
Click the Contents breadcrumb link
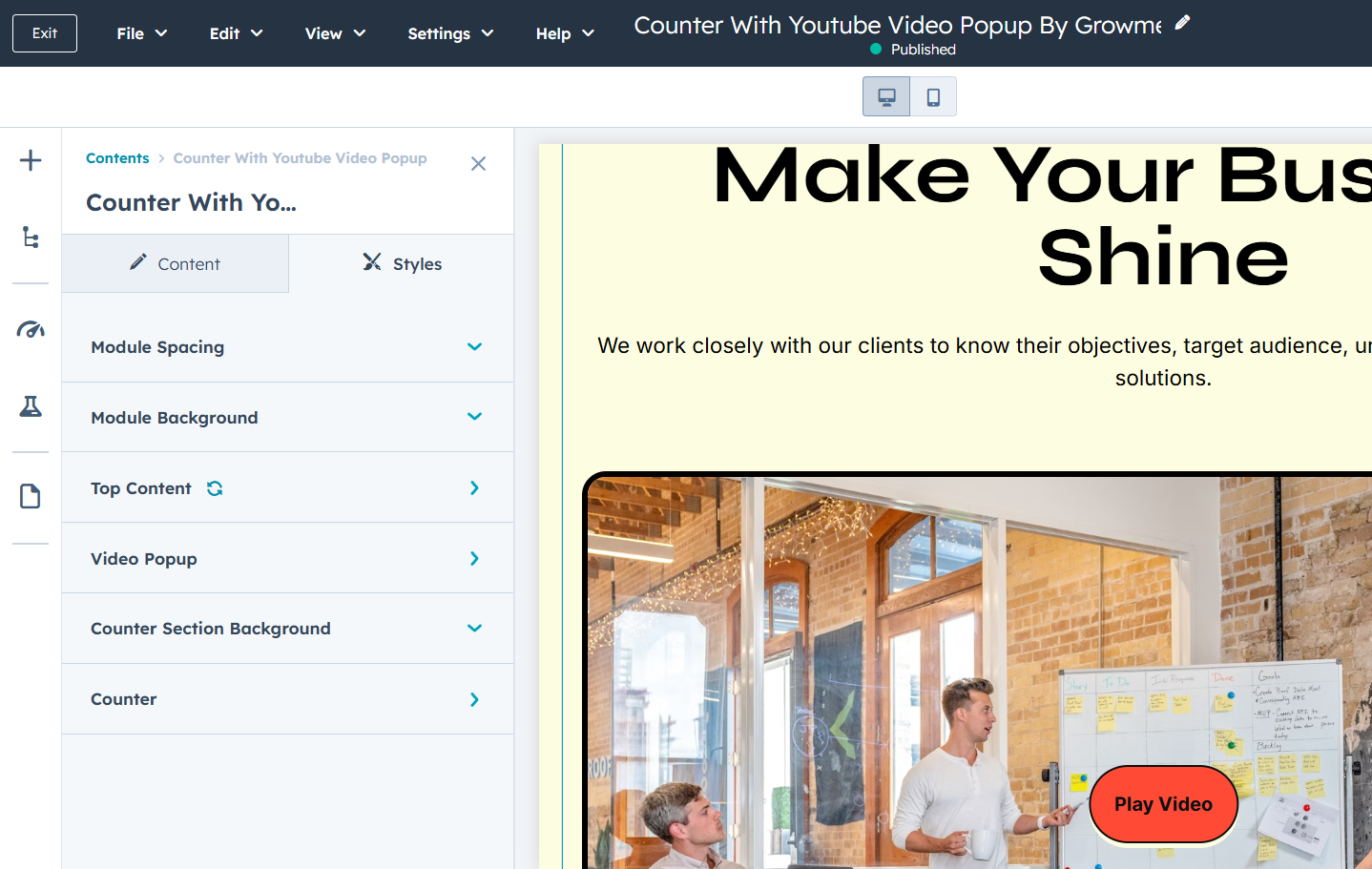pos(117,158)
